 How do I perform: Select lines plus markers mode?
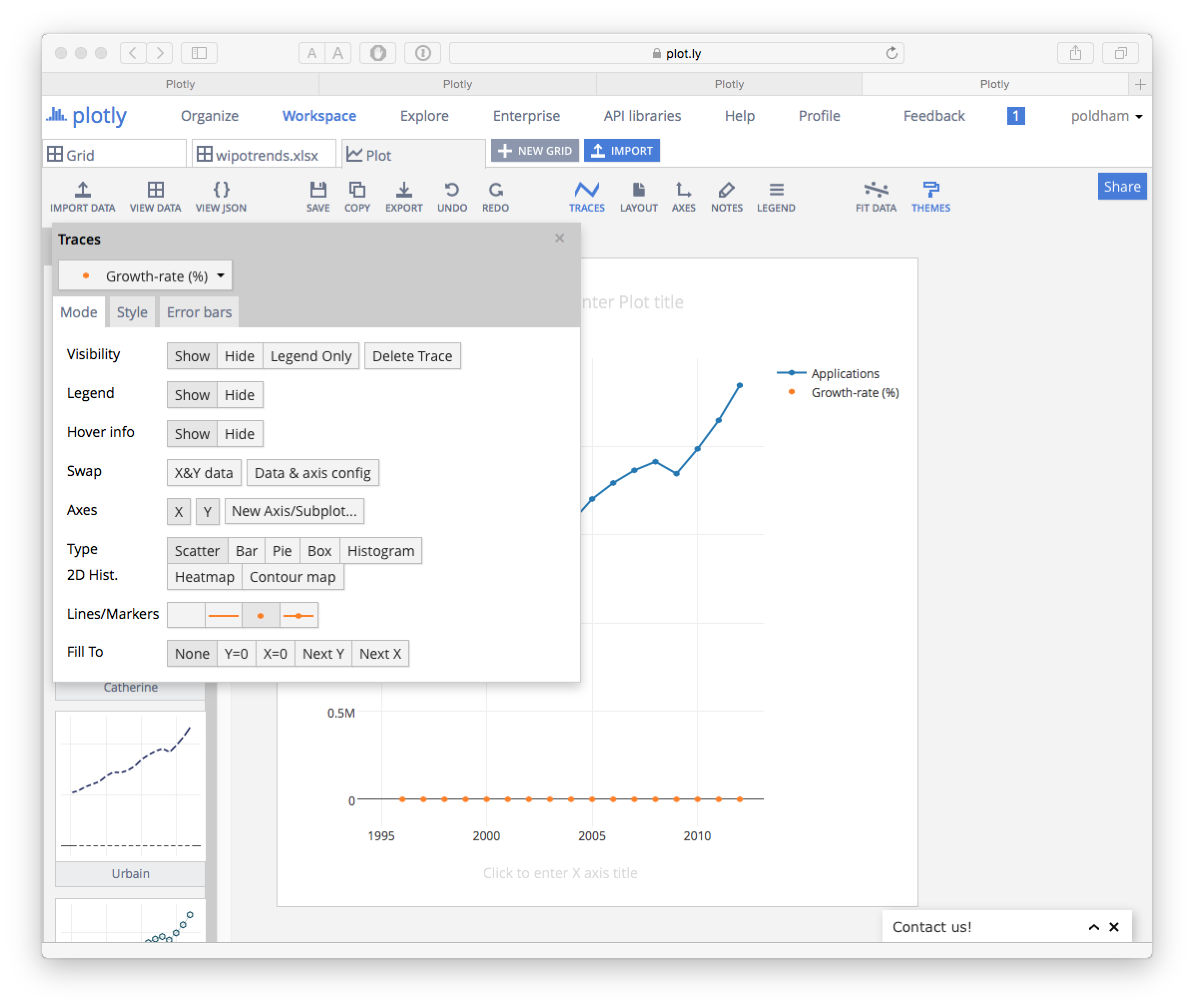pos(298,615)
